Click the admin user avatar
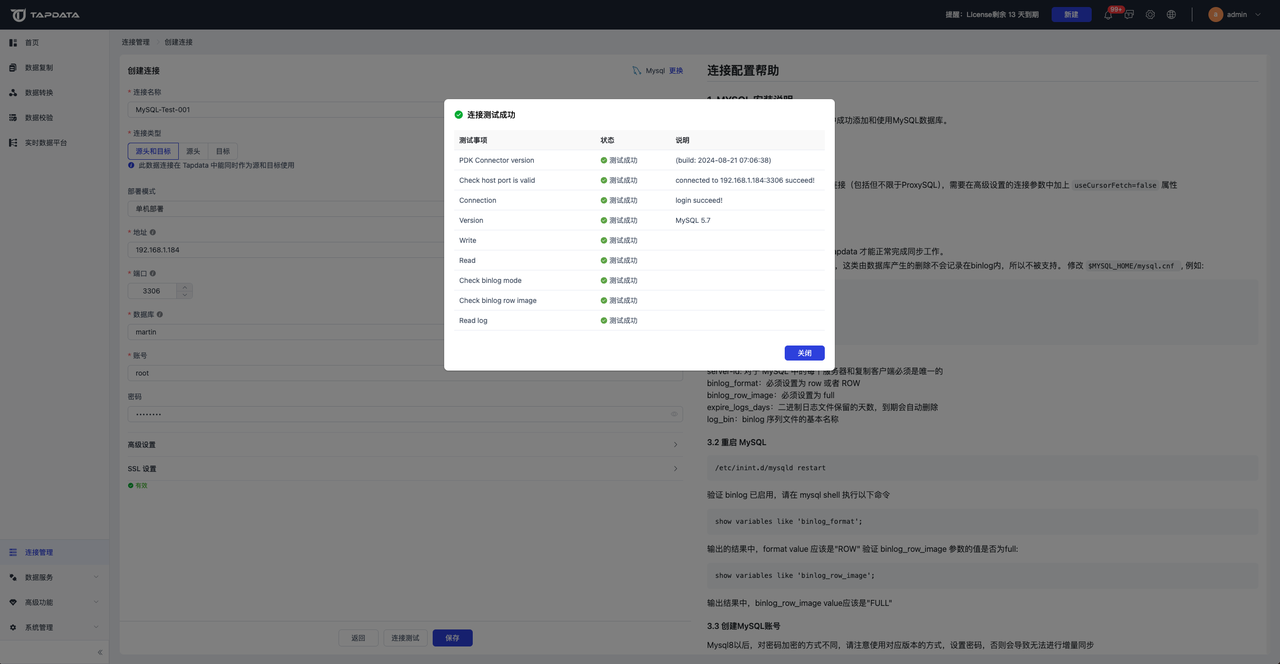 tap(1216, 15)
